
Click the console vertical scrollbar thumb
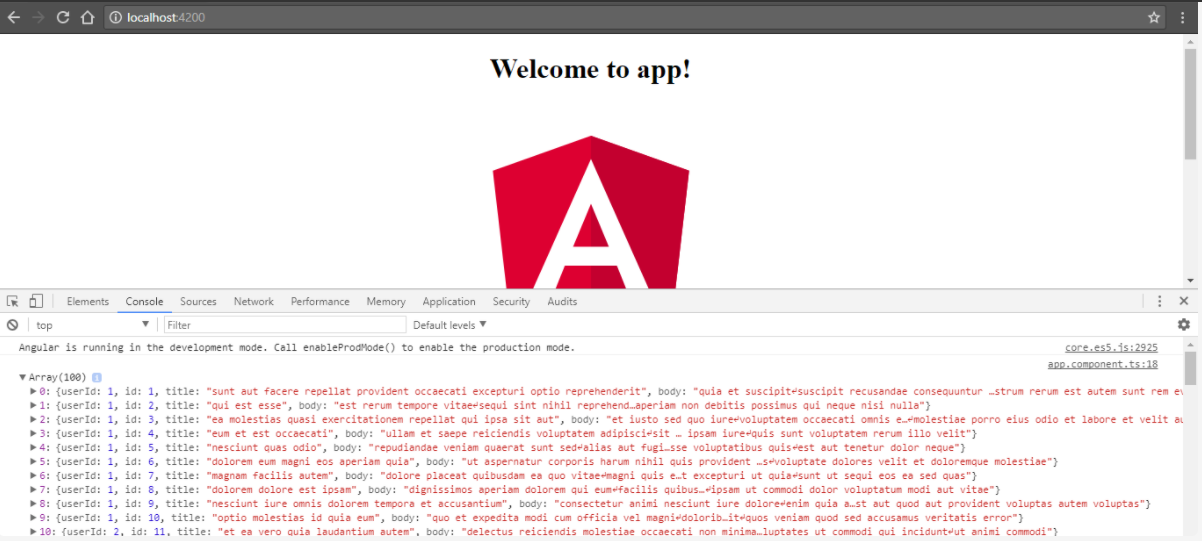[1190, 368]
